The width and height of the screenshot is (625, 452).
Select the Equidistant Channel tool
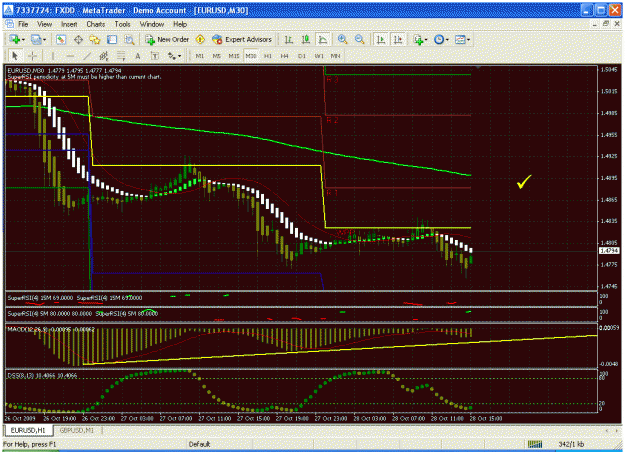click(104, 56)
